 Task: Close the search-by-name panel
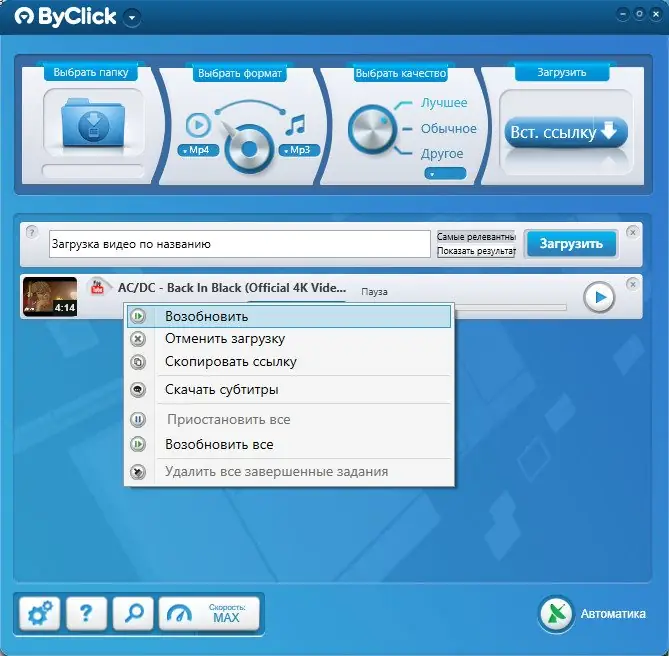pyautogui.click(x=633, y=232)
